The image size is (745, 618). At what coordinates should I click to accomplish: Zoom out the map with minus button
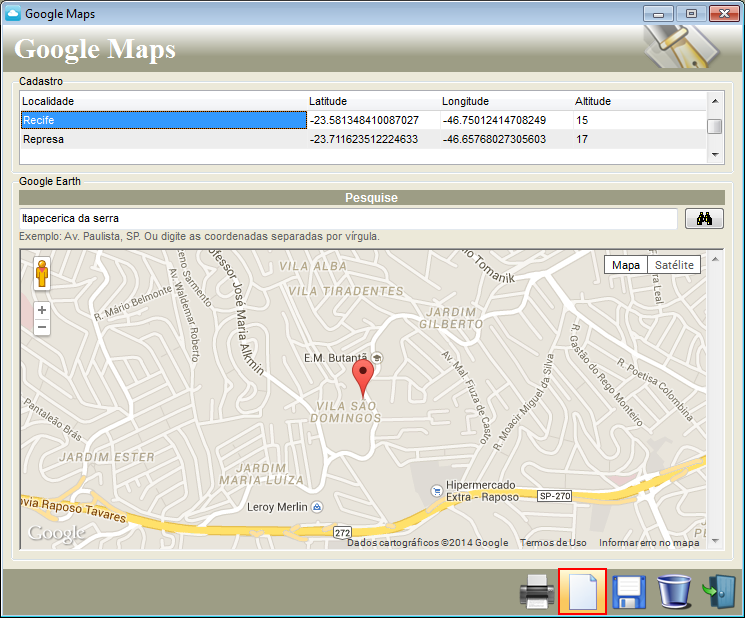click(x=42, y=327)
